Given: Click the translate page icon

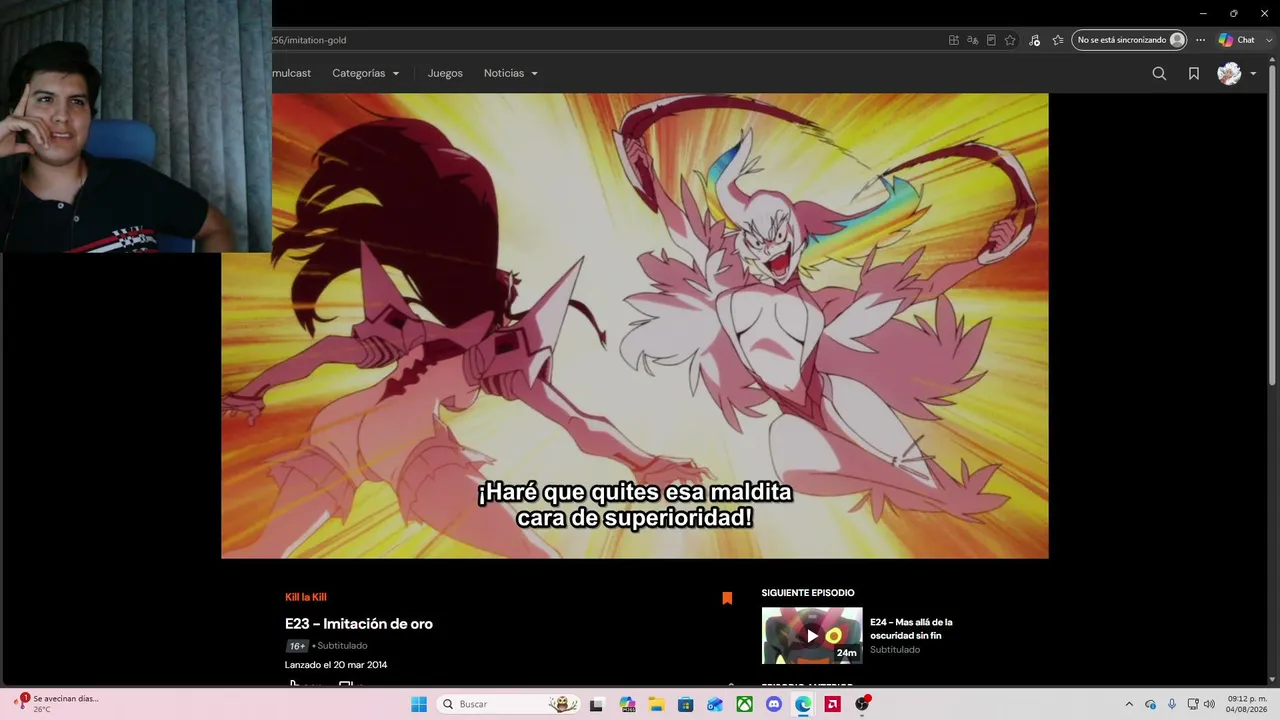Looking at the screenshot, I should point(972,40).
